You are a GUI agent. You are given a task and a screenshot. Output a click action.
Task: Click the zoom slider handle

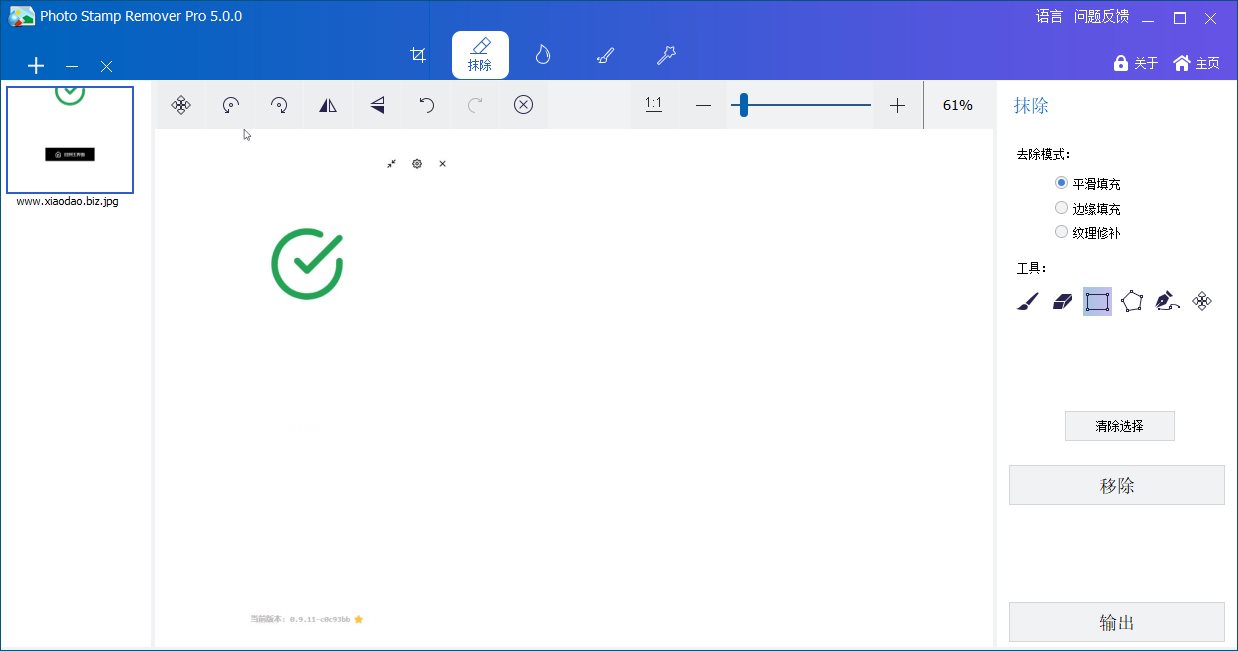tap(743, 105)
